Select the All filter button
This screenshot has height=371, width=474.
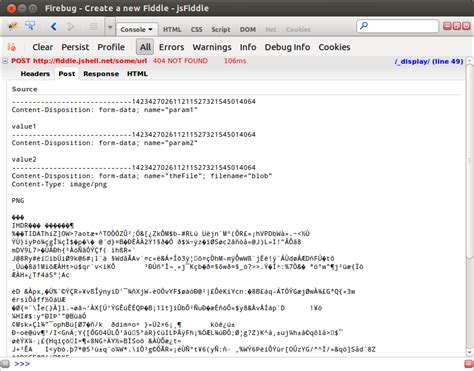145,47
